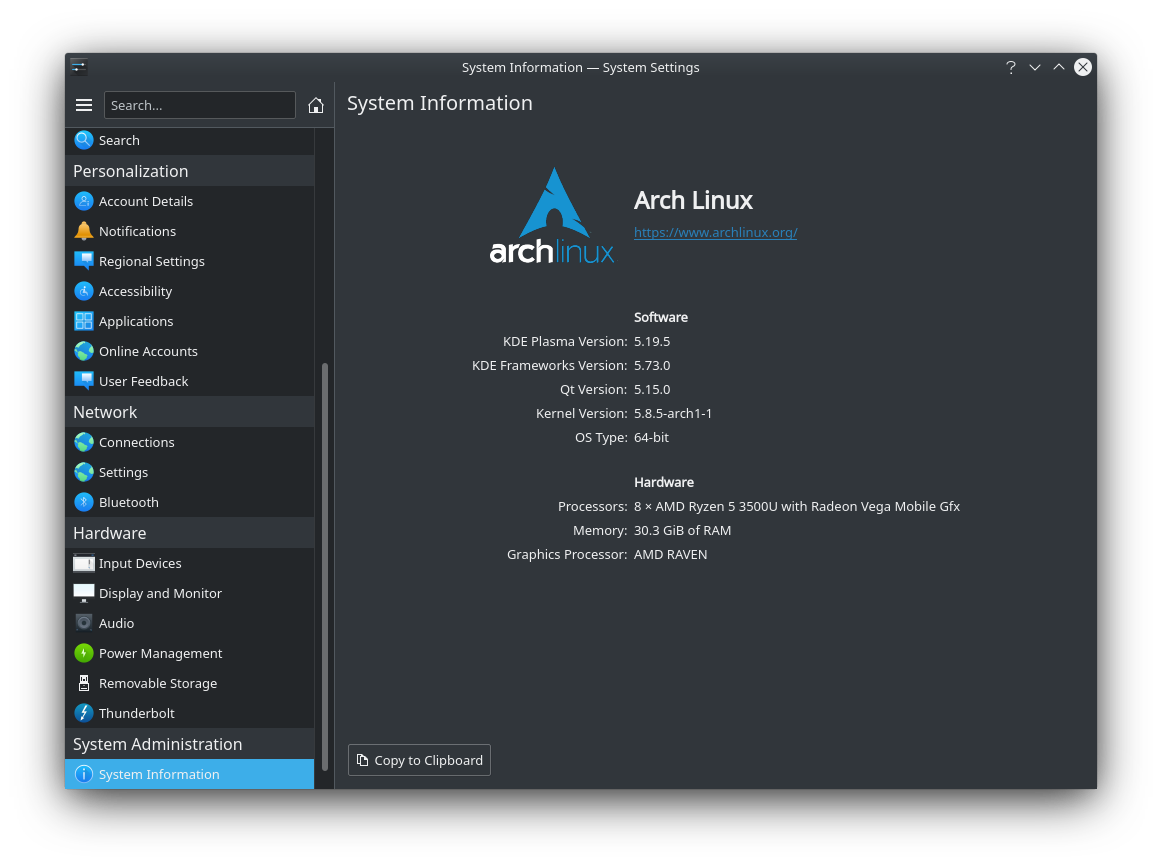
Task: Select System Information in System Administration
Action: (159, 774)
